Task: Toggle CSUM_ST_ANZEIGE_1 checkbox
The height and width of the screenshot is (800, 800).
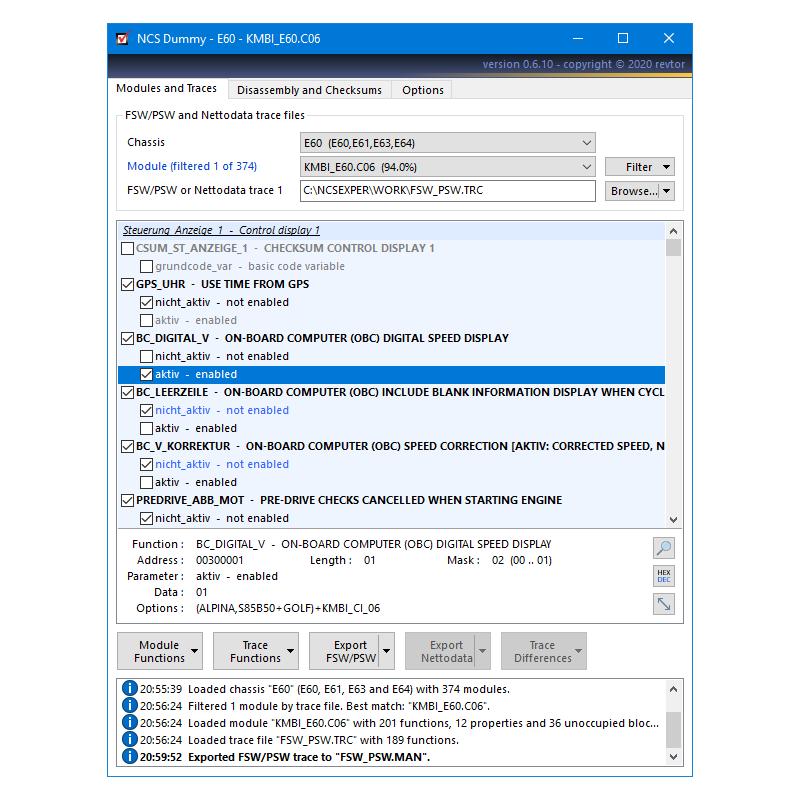Action: (128, 248)
